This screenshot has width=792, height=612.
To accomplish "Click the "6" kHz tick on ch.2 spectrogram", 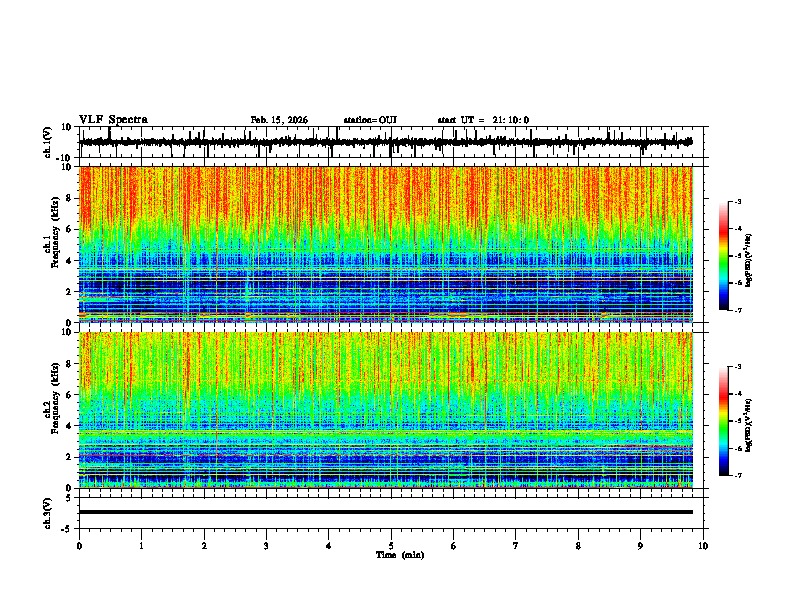I will (69, 395).
